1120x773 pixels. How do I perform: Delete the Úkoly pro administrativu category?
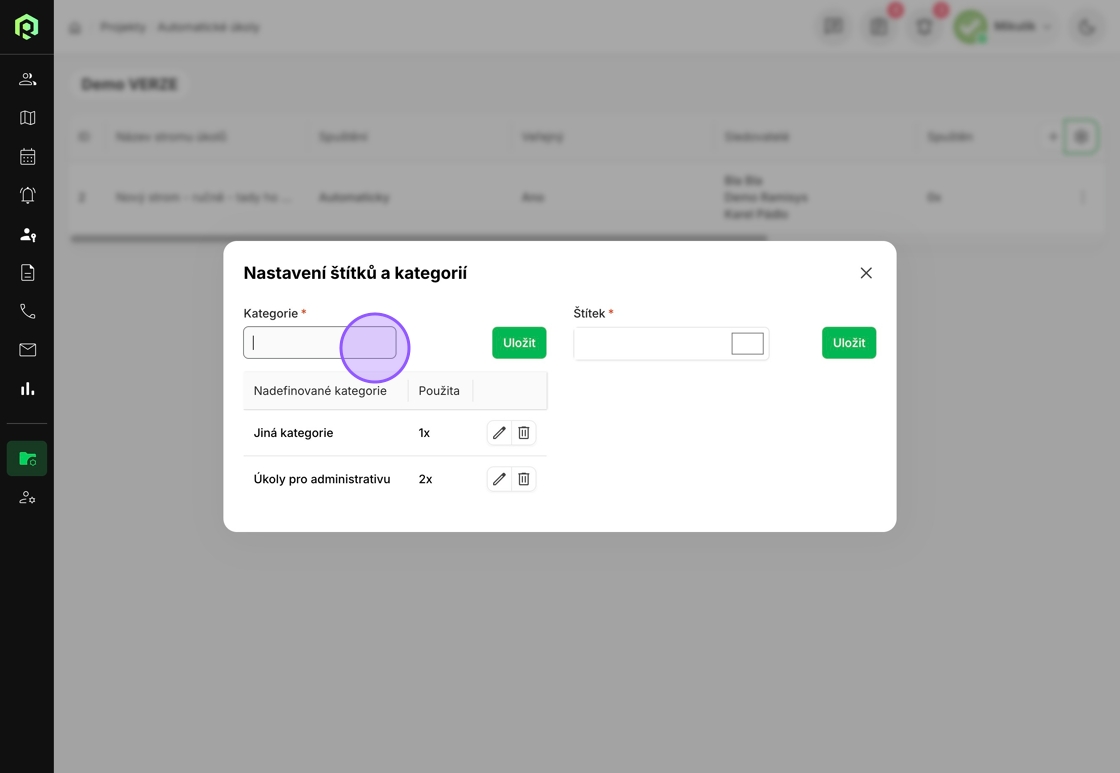(524, 479)
